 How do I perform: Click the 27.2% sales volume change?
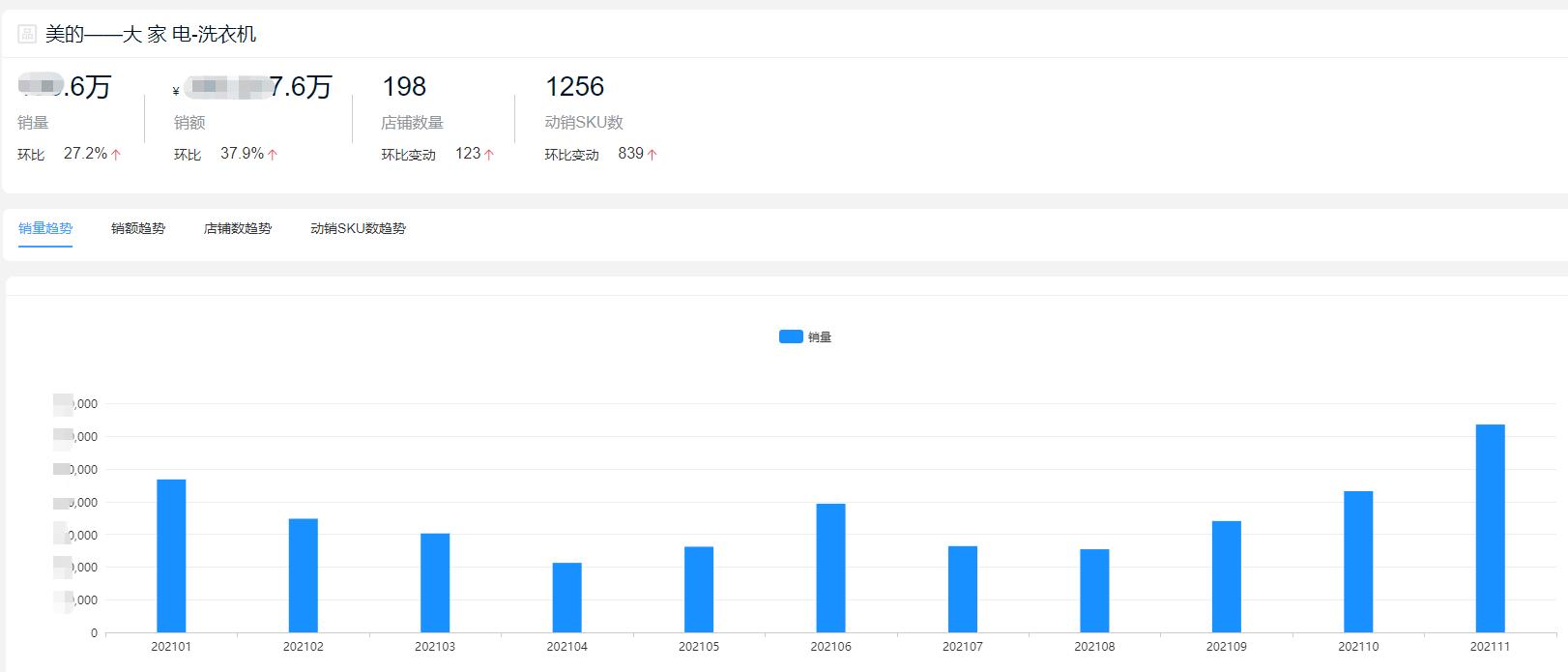coord(85,154)
